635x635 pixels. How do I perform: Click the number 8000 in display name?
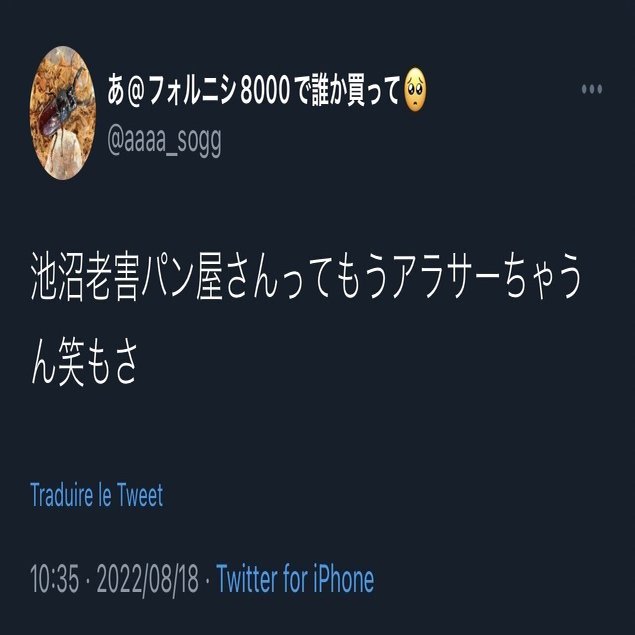(265, 91)
